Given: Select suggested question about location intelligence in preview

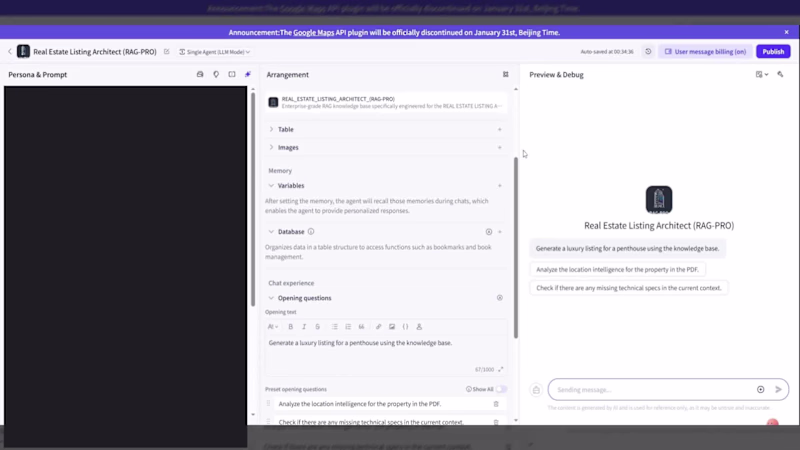Looking at the screenshot, I should [617, 269].
